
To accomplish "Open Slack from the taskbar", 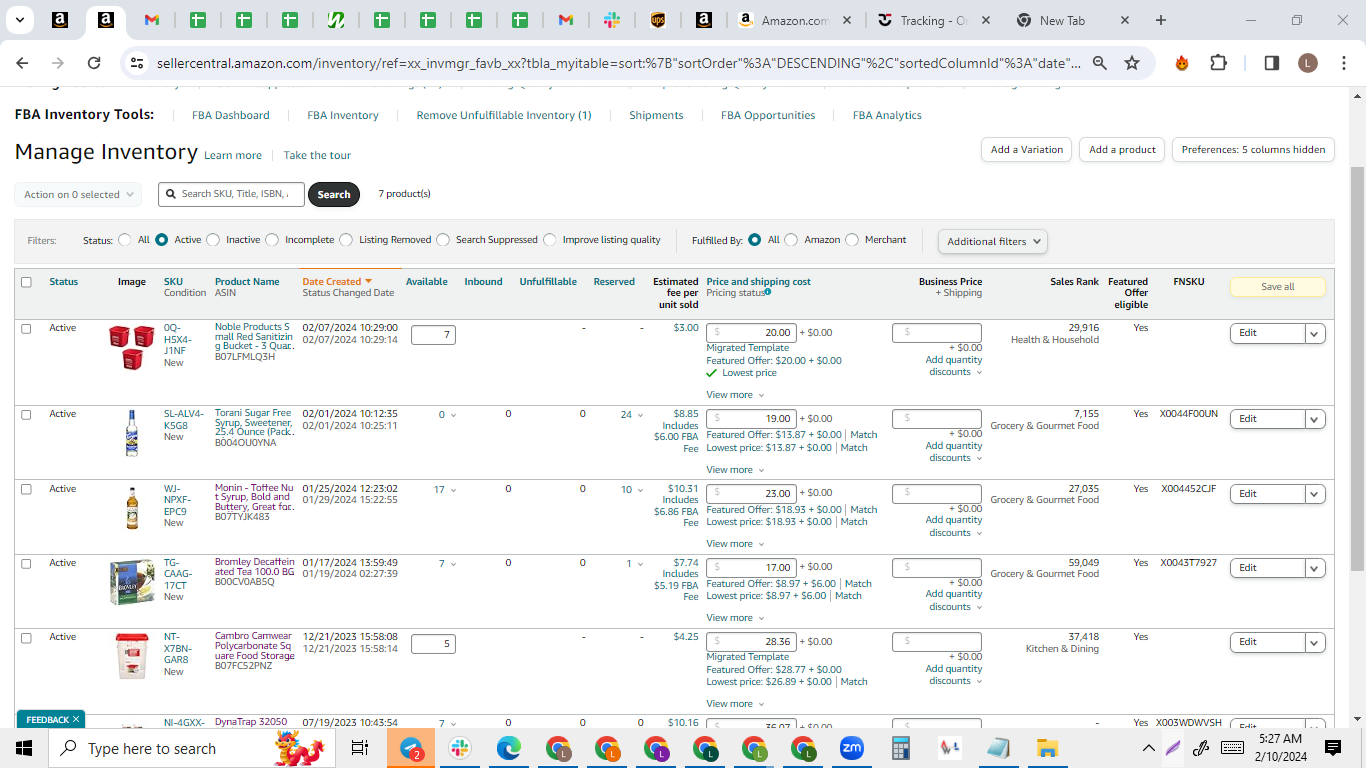I will pos(460,748).
